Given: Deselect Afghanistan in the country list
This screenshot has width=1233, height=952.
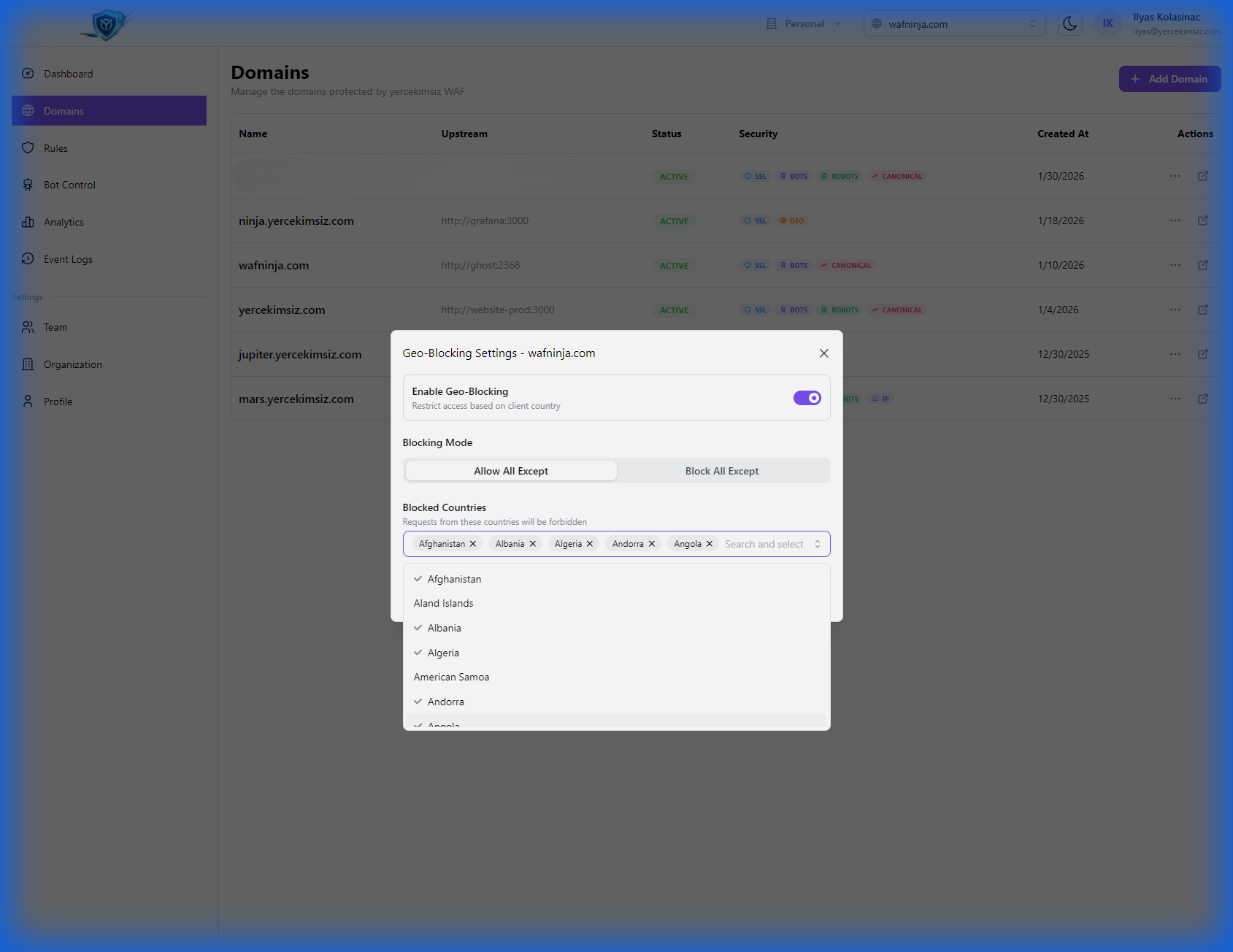Looking at the screenshot, I should (616, 579).
